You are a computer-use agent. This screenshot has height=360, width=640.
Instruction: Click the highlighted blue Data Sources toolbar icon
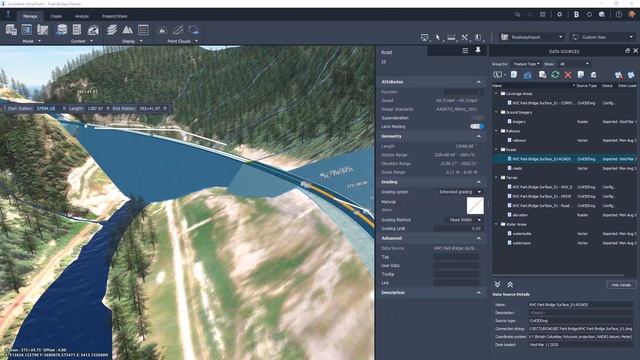click(x=528, y=75)
